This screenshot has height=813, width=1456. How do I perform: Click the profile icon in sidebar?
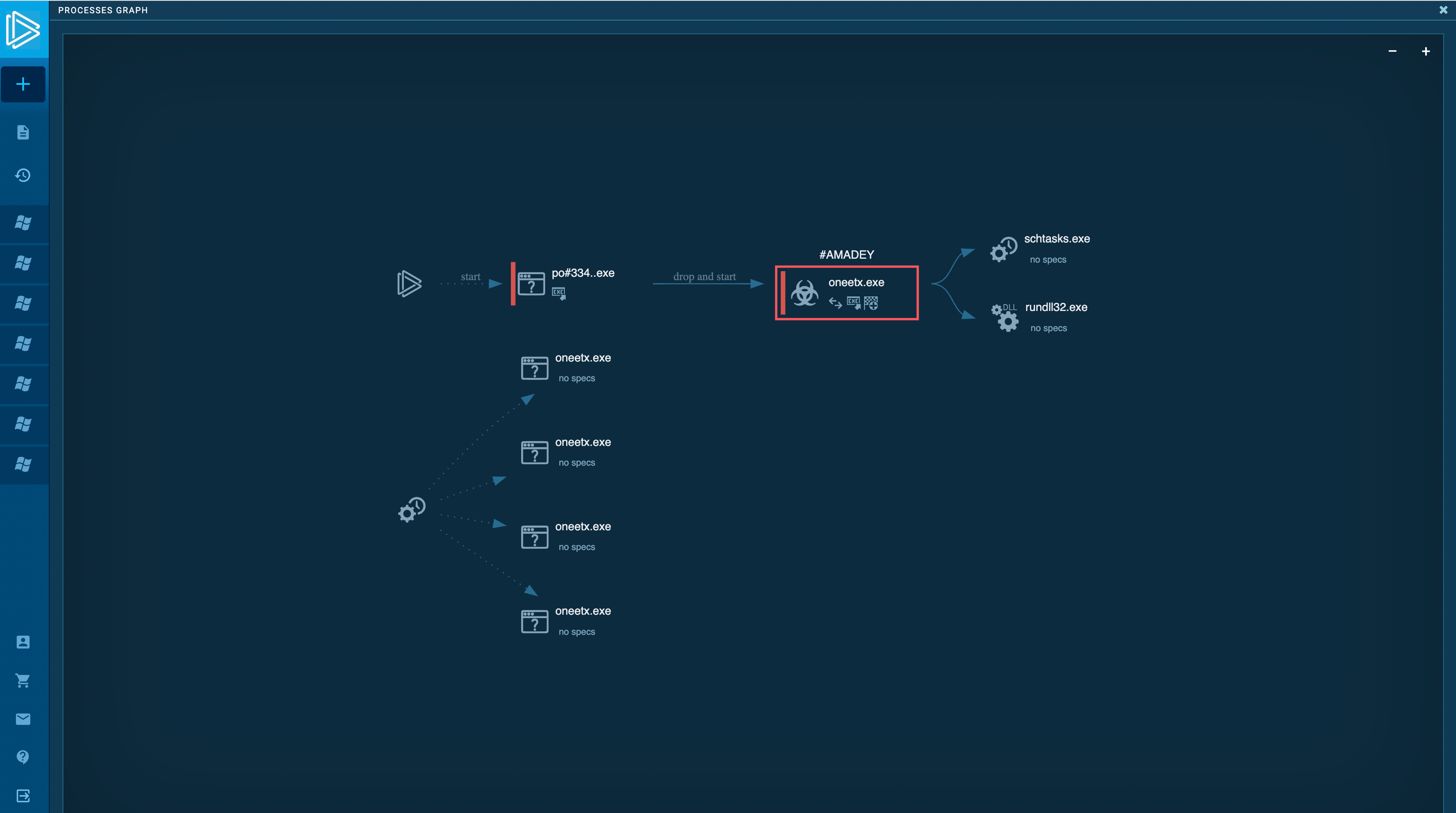coord(23,642)
